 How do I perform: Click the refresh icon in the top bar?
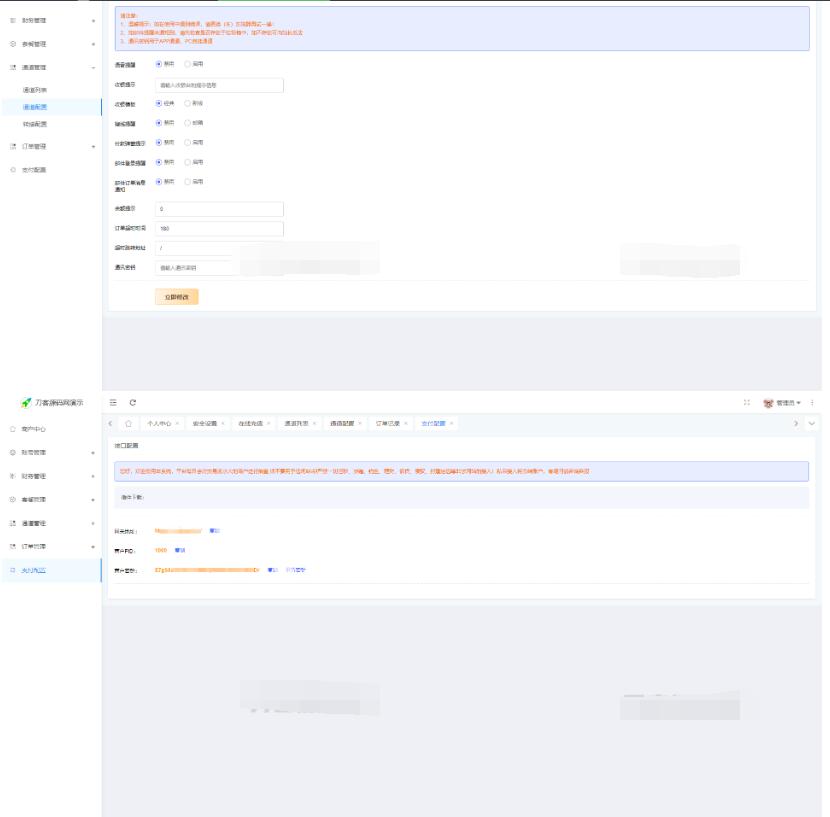coord(132,402)
